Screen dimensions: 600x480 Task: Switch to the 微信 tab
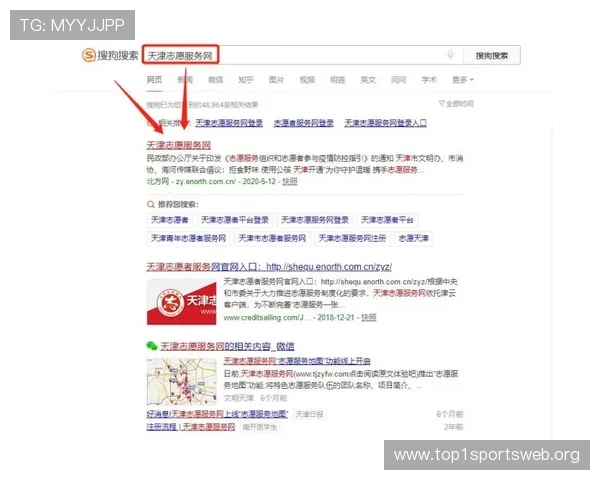tap(215, 80)
